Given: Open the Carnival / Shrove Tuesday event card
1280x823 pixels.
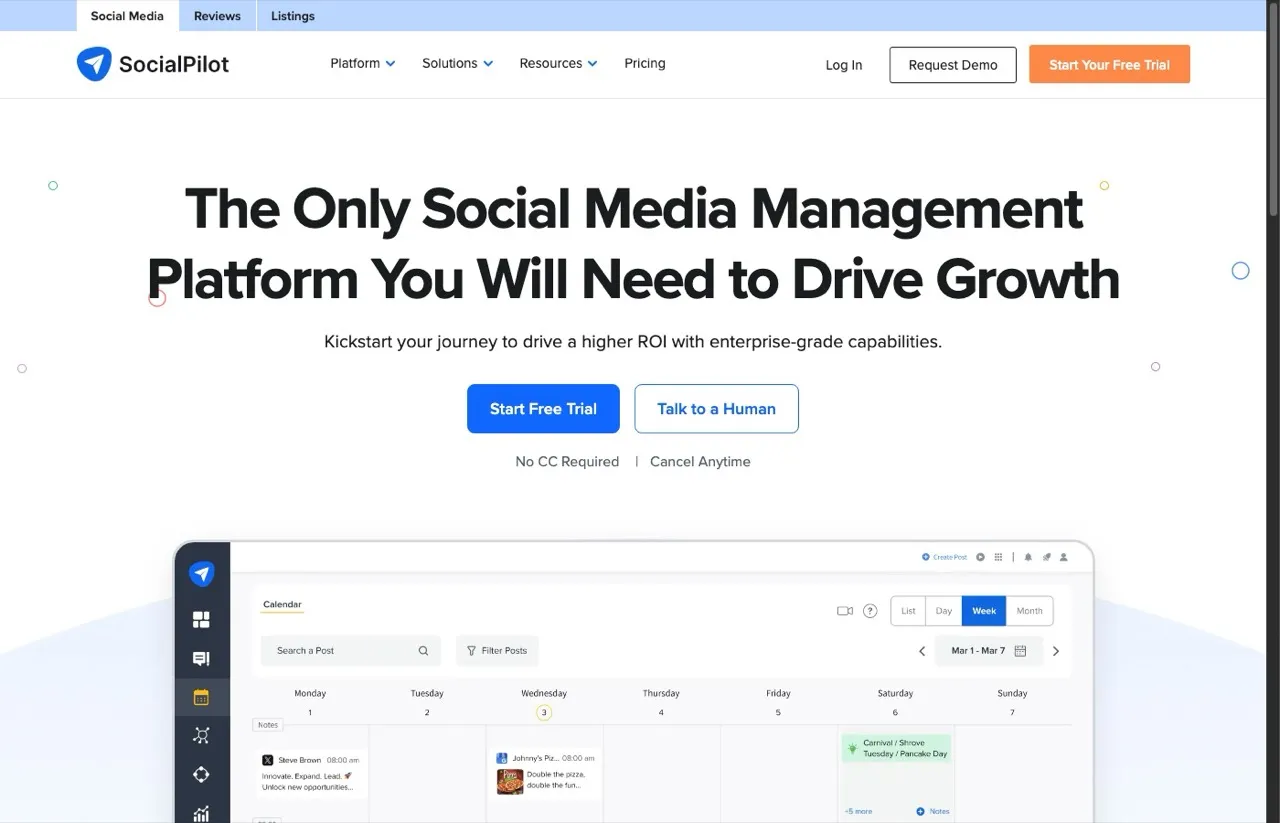Looking at the screenshot, I should click(896, 748).
